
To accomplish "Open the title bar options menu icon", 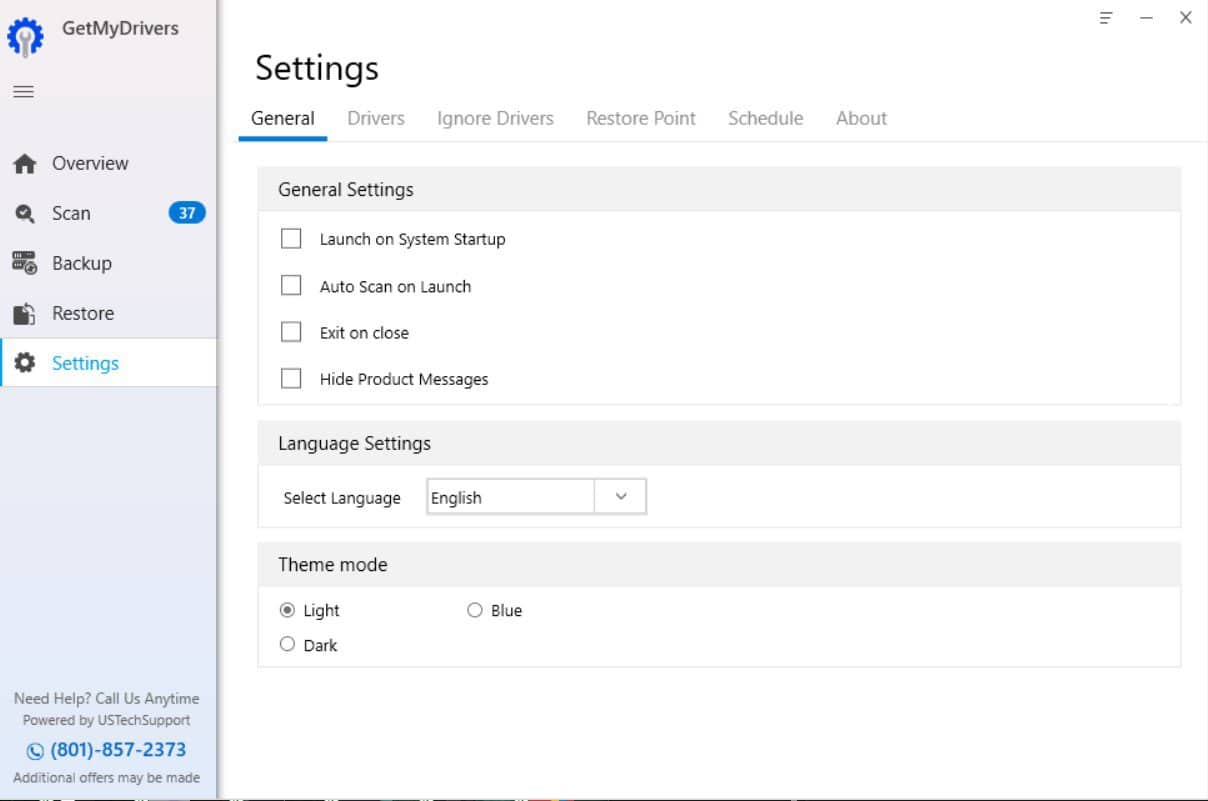I will [x=1106, y=18].
